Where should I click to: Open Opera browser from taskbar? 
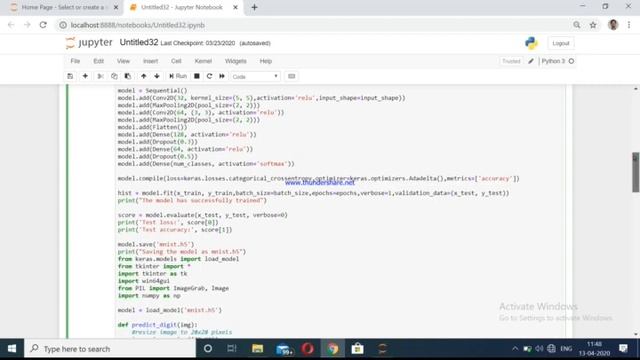(308, 349)
